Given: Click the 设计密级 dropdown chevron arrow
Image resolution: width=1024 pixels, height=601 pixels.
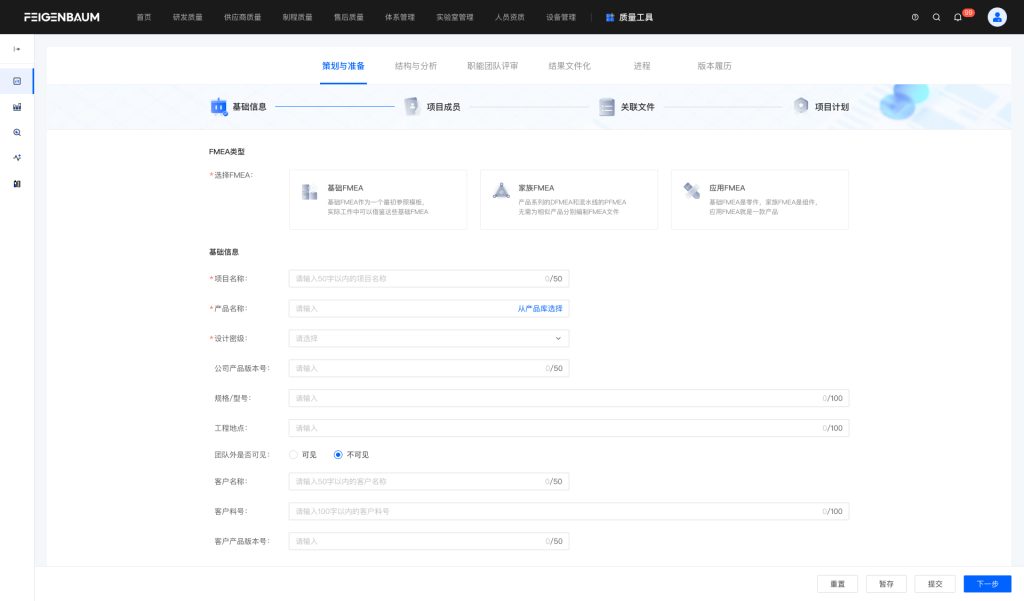Looking at the screenshot, I should point(558,338).
